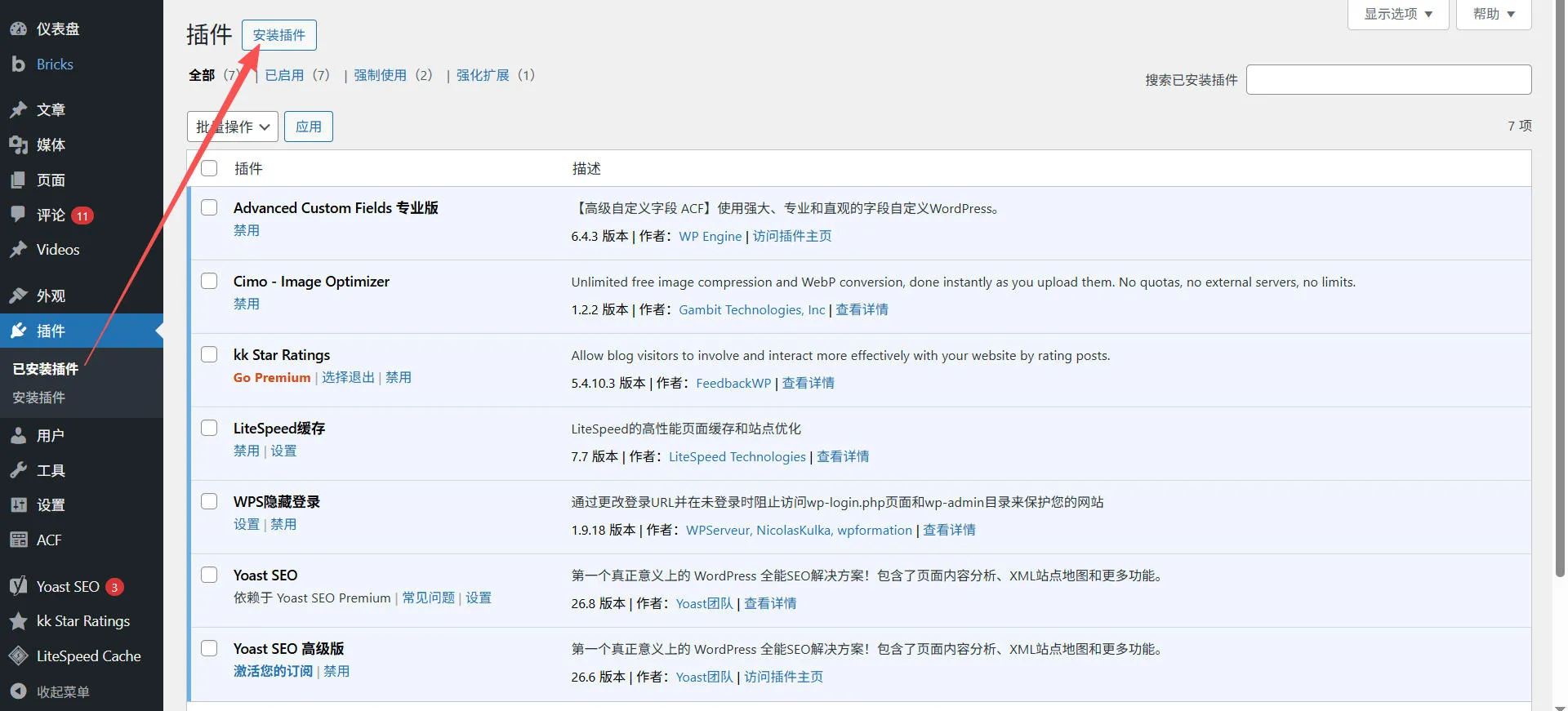Deactivate kk Star Ratings via 禁用
This screenshot has height=711, width=1568.
(x=399, y=377)
